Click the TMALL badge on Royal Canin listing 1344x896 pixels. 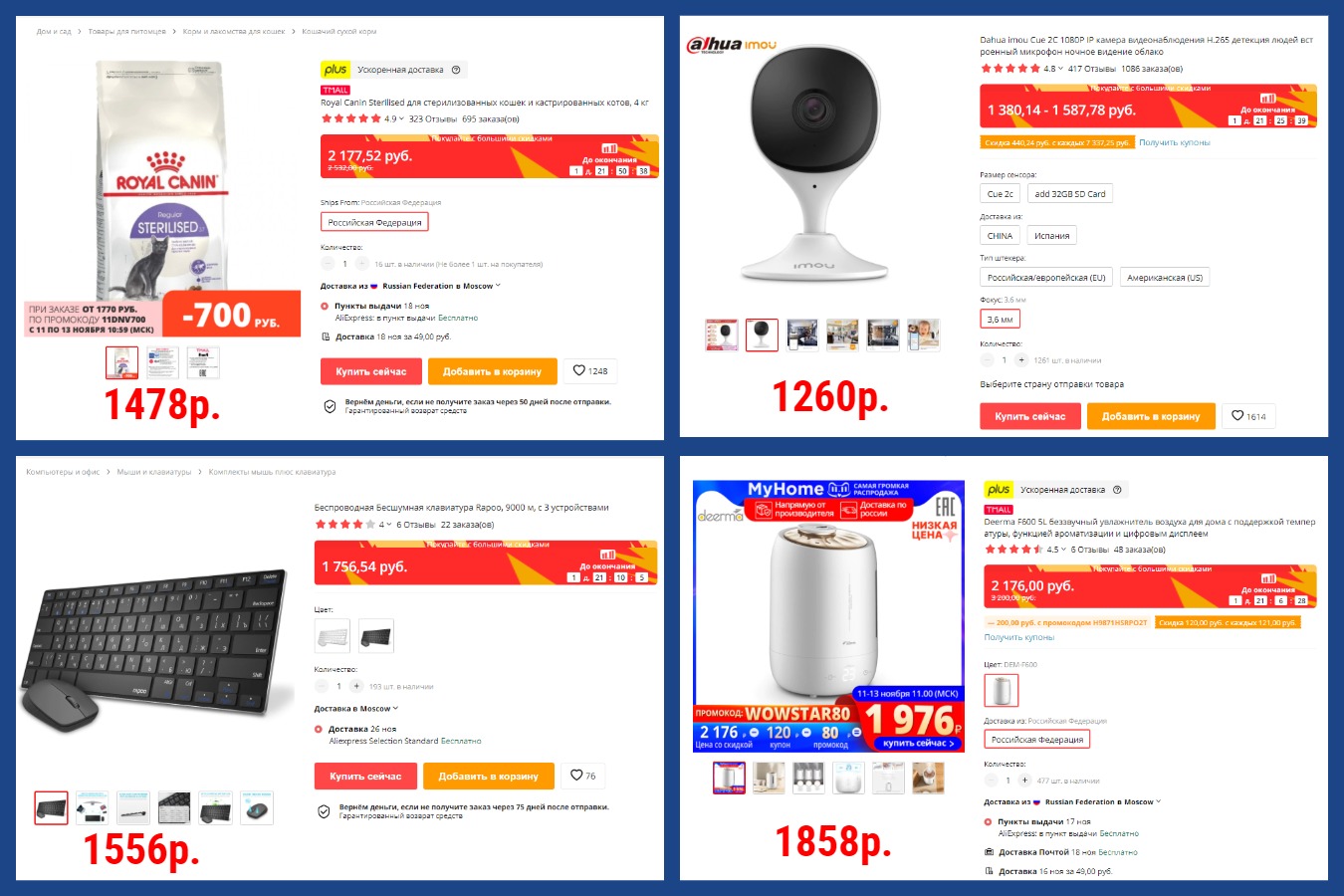(335, 91)
